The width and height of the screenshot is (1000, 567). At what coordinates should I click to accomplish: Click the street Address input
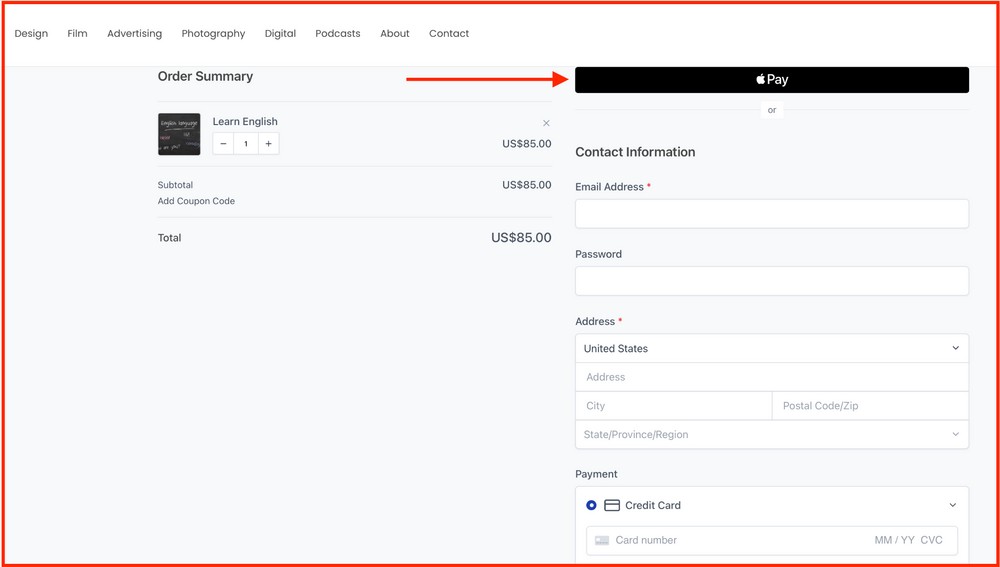pos(771,378)
